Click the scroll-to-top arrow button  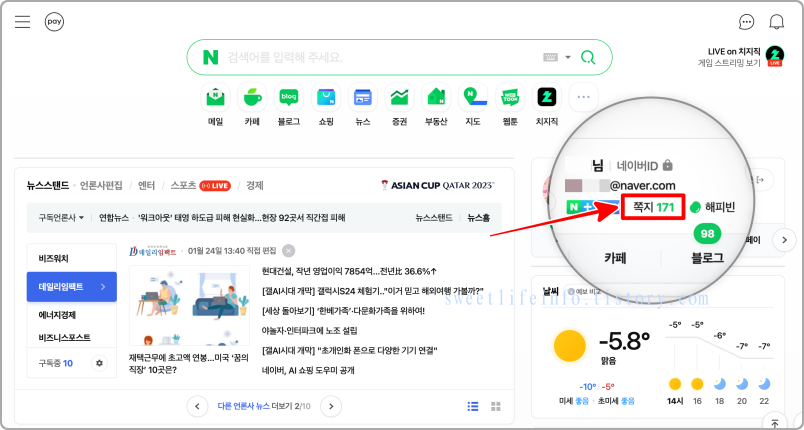tap(774, 422)
